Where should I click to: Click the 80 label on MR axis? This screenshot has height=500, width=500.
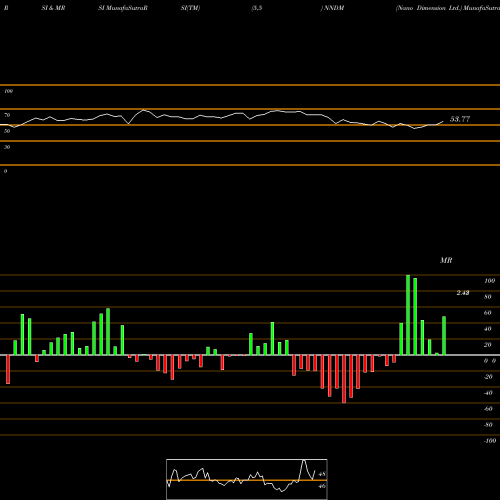click(488, 297)
